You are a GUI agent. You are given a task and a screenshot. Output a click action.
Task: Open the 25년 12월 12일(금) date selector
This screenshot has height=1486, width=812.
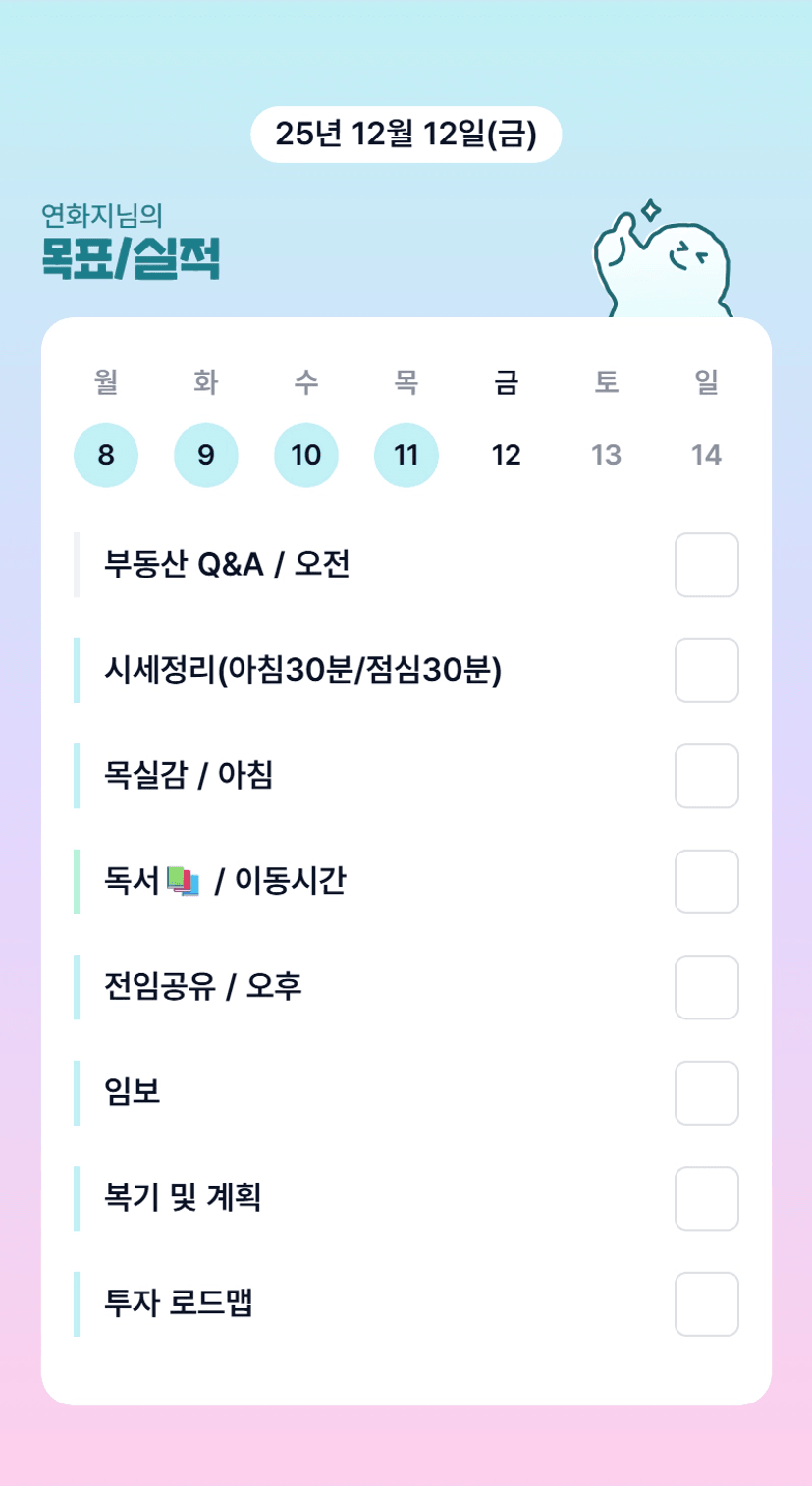pyautogui.click(x=406, y=135)
